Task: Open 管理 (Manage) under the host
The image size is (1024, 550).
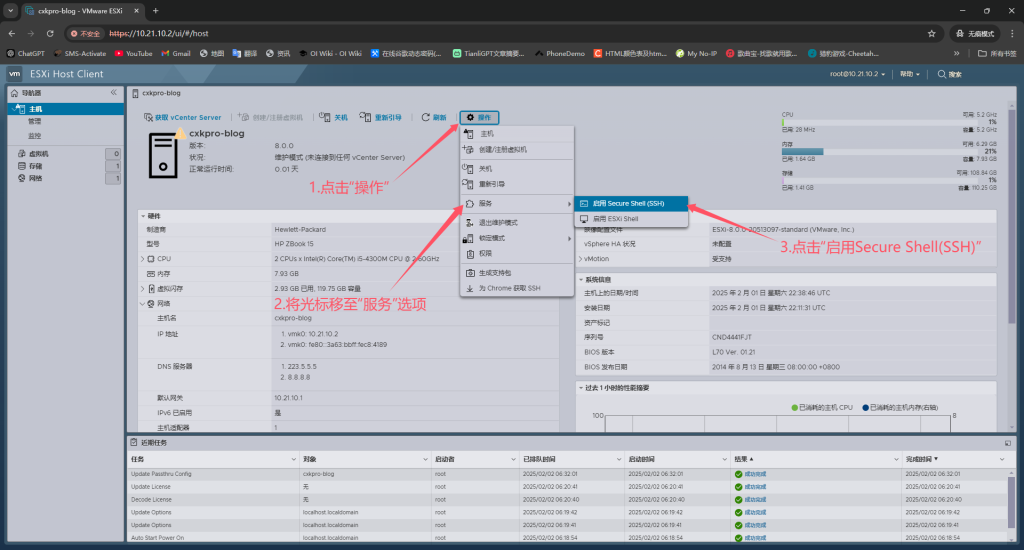Action: point(34,121)
